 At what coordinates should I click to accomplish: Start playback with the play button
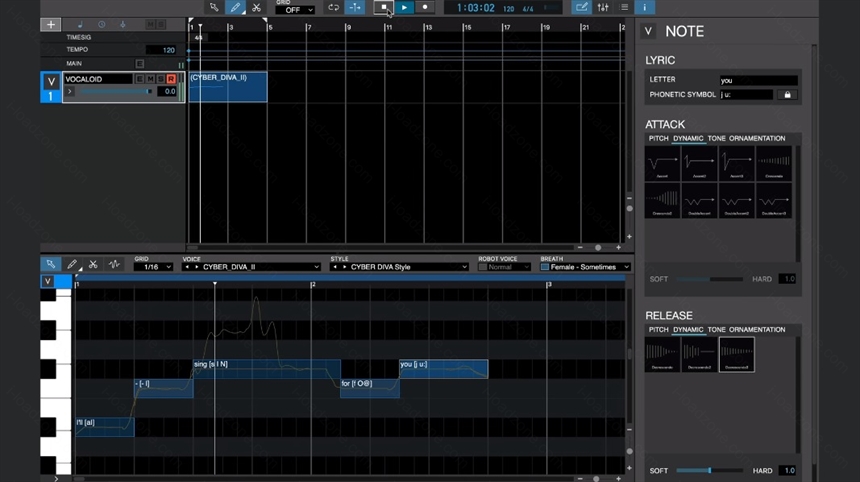pos(404,7)
